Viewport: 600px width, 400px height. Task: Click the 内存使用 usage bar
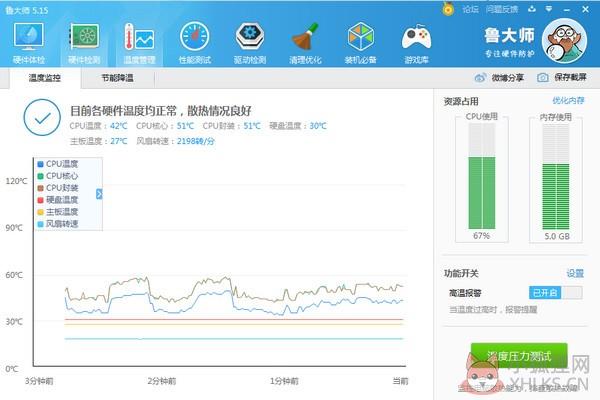click(556, 176)
